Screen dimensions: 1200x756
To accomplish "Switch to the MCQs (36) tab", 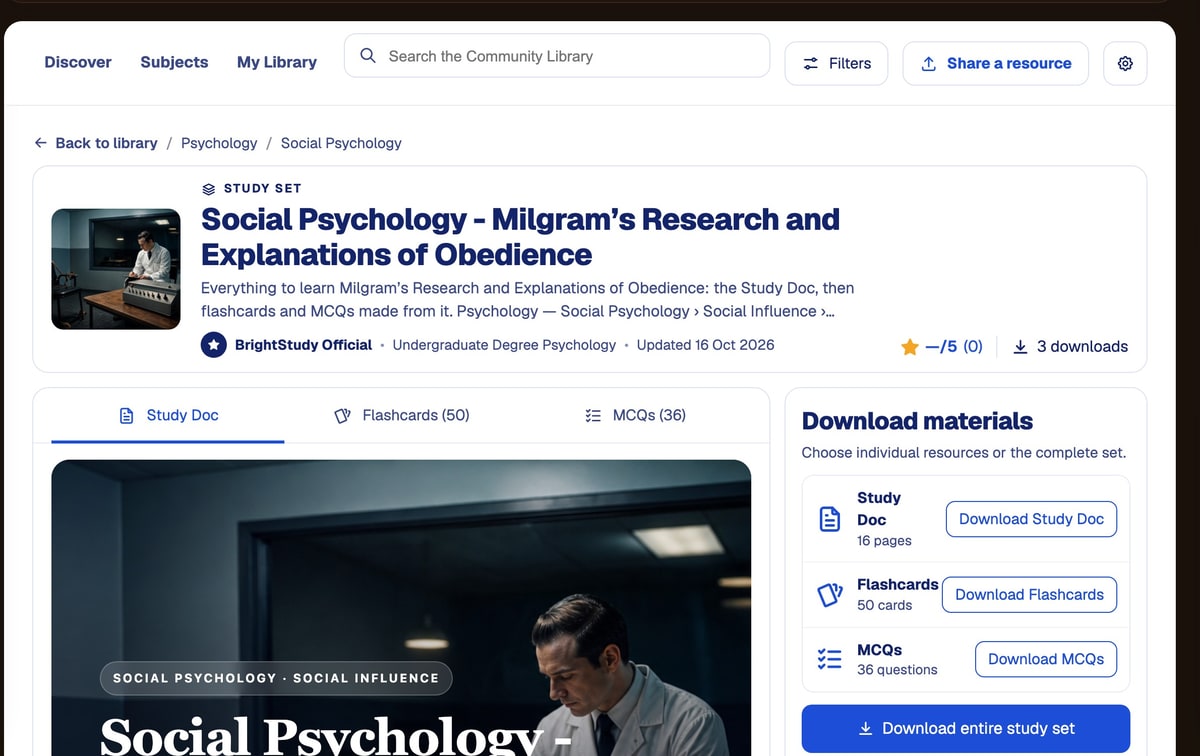I will coord(635,415).
